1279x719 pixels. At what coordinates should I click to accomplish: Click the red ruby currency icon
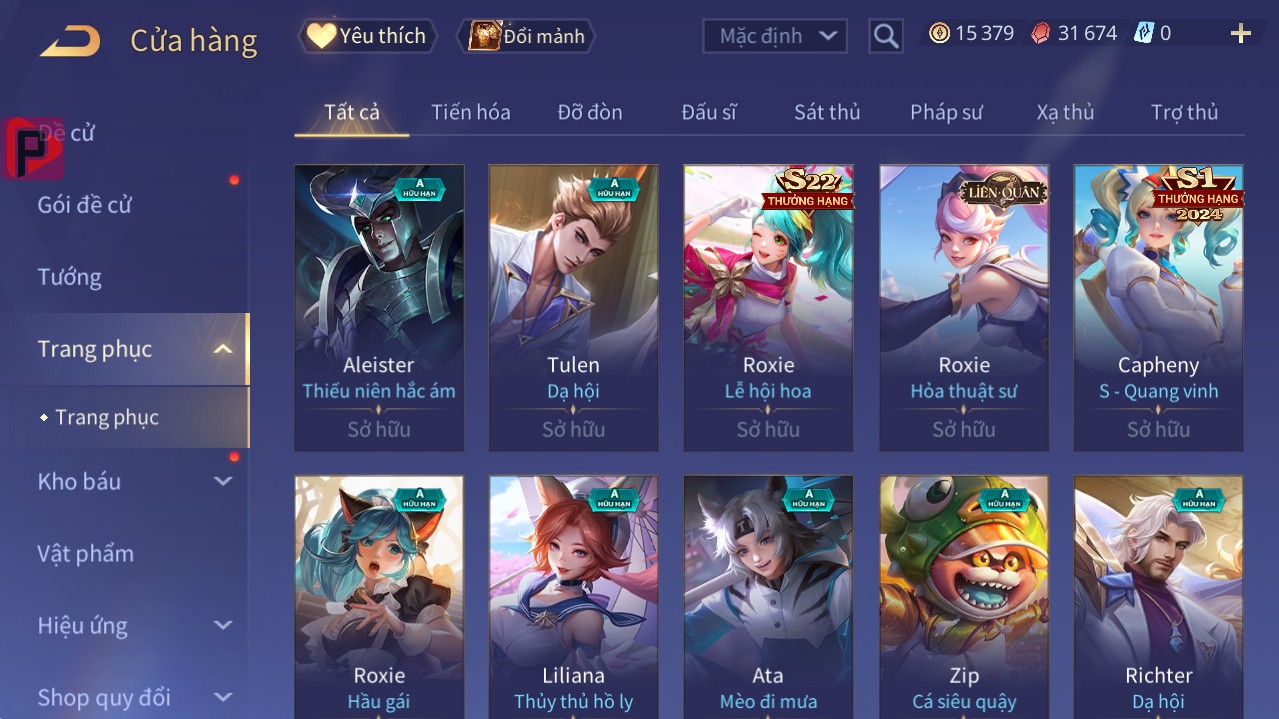[1041, 34]
